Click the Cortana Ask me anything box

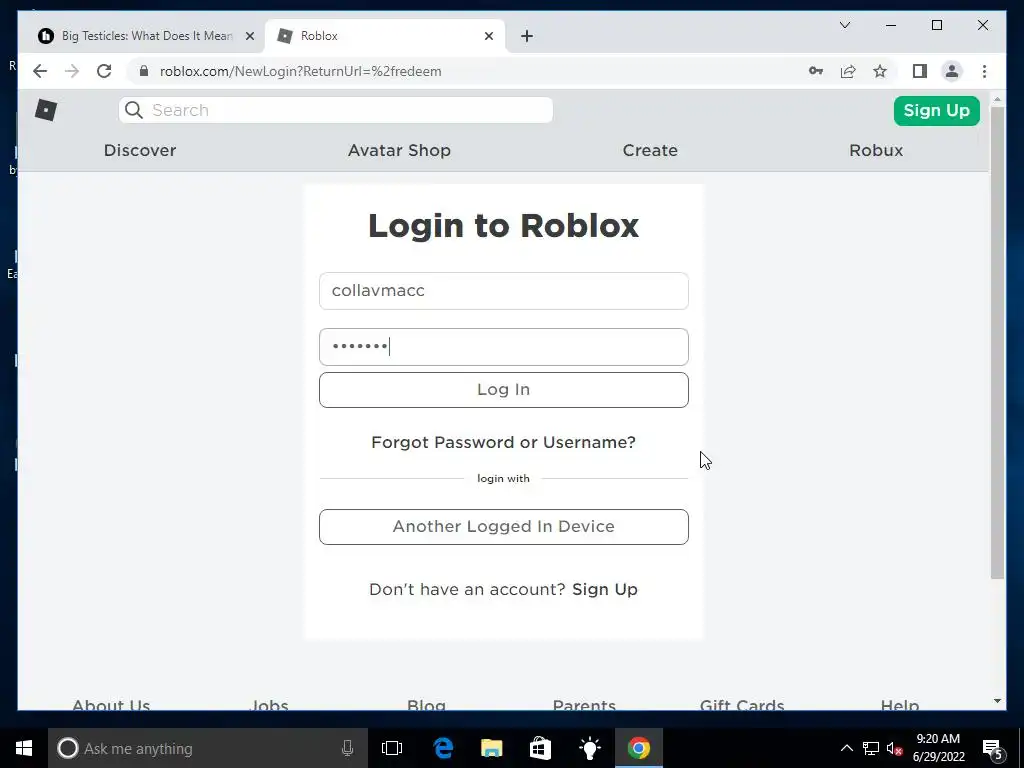(208, 748)
